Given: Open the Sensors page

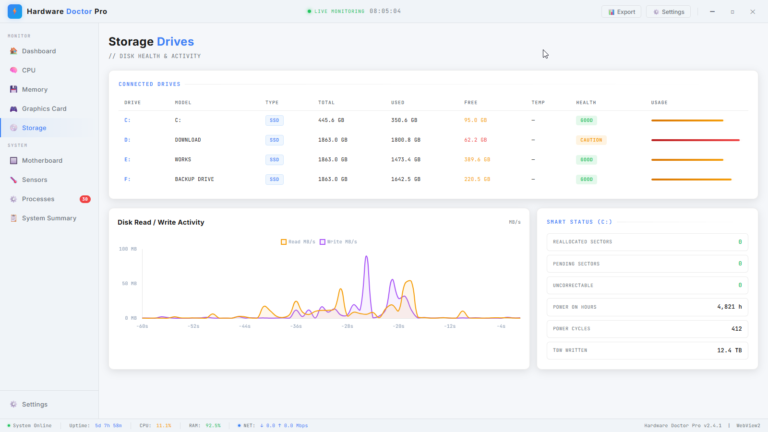Looking at the screenshot, I should [49, 180].
